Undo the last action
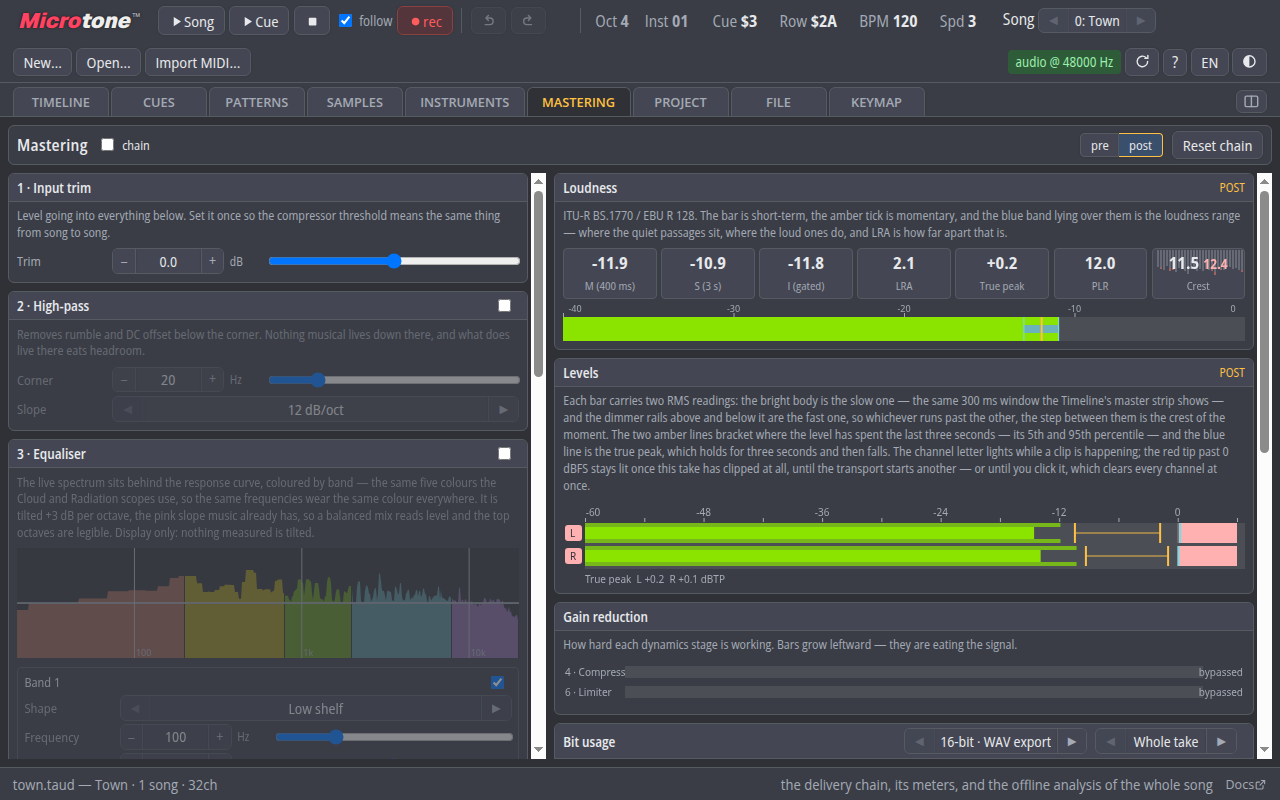1280x800 pixels. (488, 21)
